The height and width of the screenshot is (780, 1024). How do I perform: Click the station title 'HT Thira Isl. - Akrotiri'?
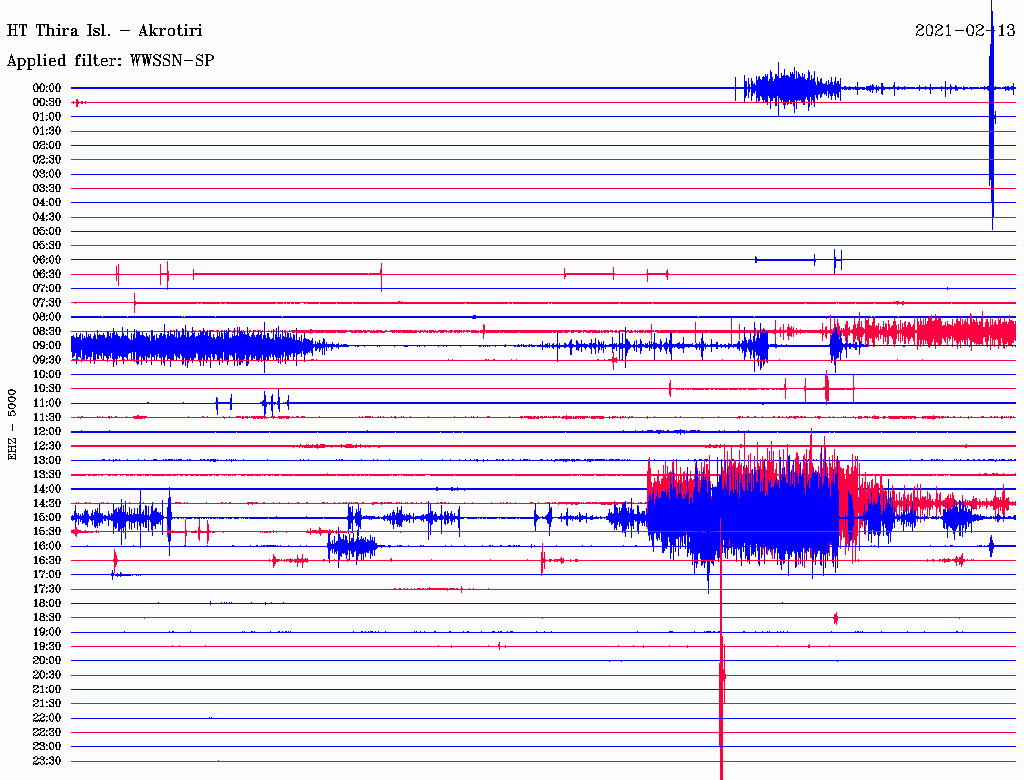[104, 31]
